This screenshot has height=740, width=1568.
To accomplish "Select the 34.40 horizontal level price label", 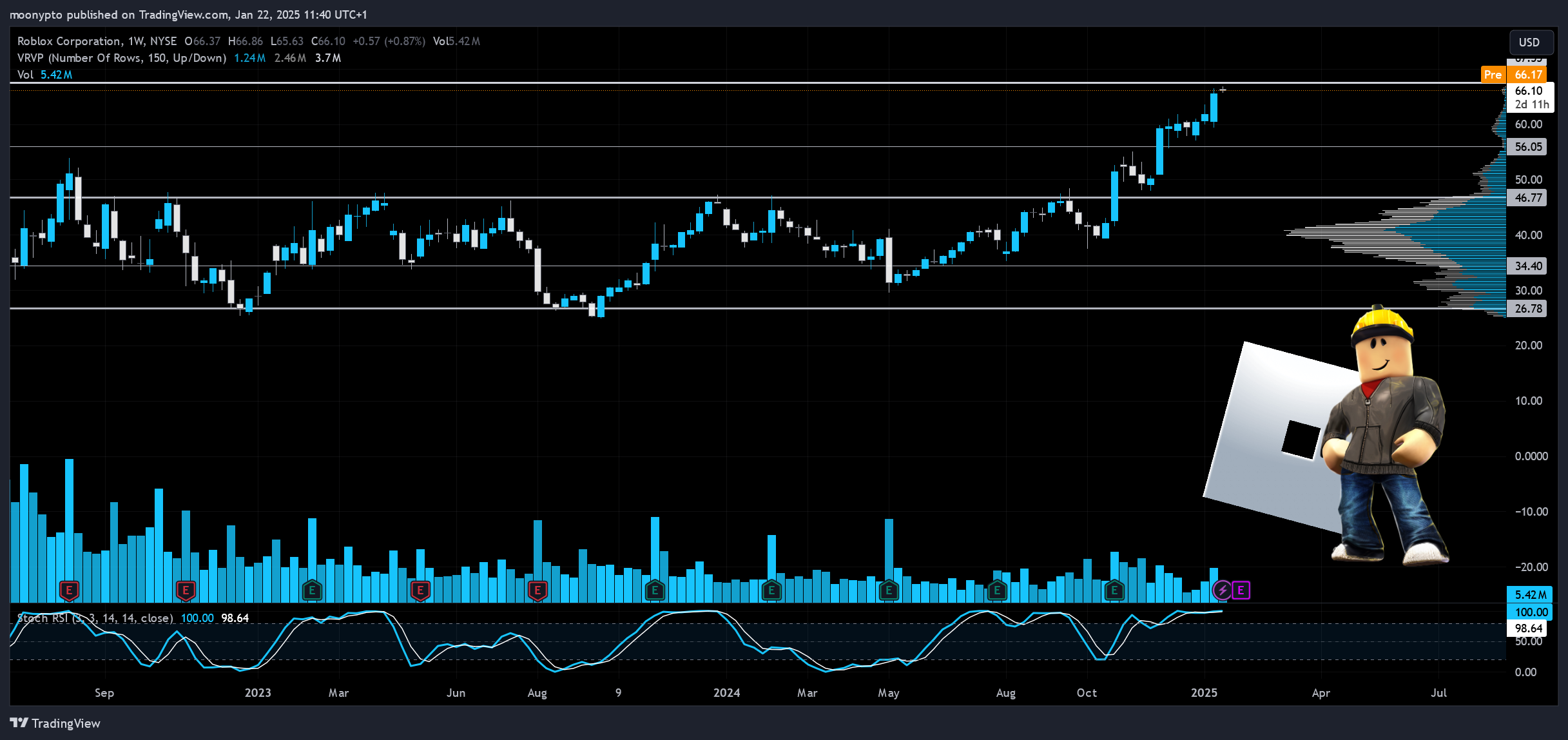I will tap(1528, 266).
